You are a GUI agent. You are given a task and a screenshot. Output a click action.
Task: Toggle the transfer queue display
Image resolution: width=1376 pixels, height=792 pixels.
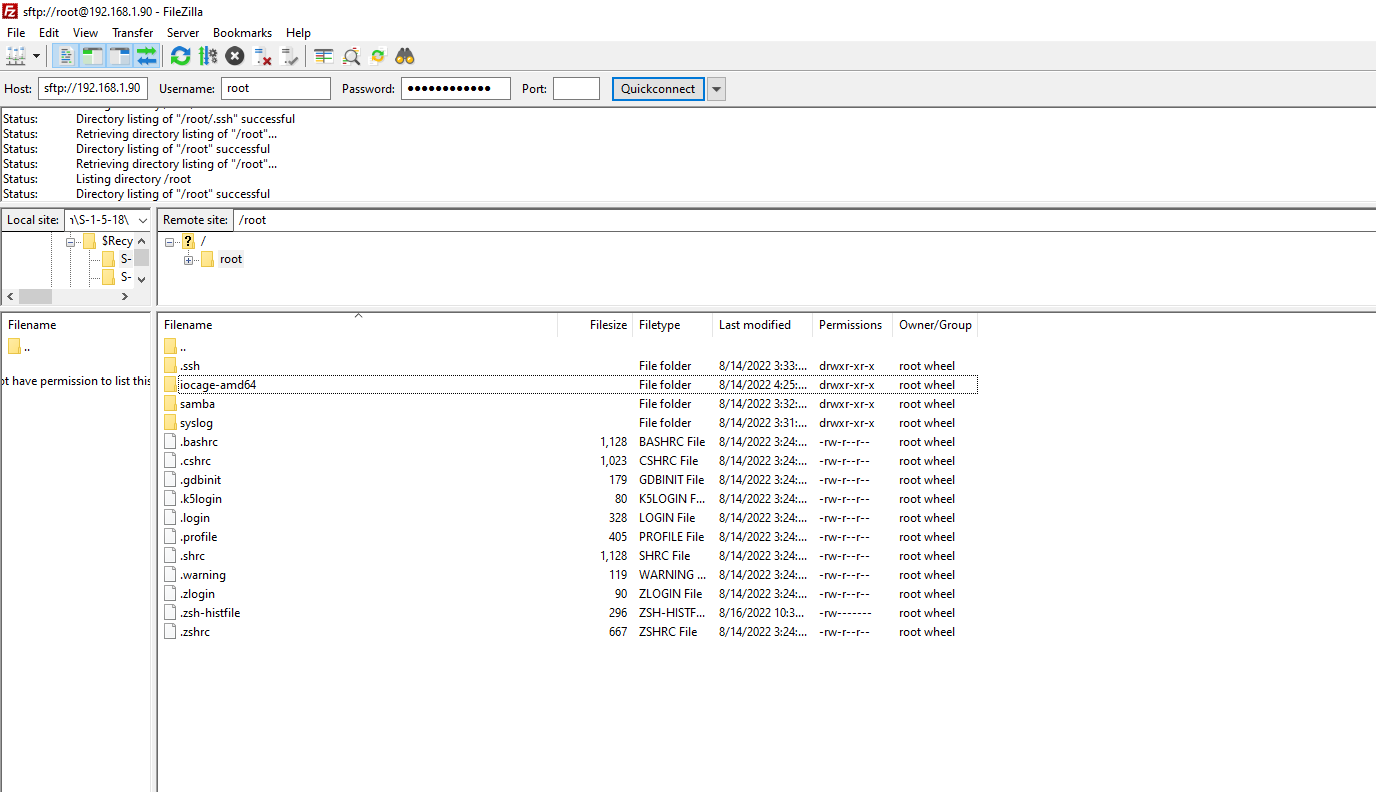tap(146, 56)
